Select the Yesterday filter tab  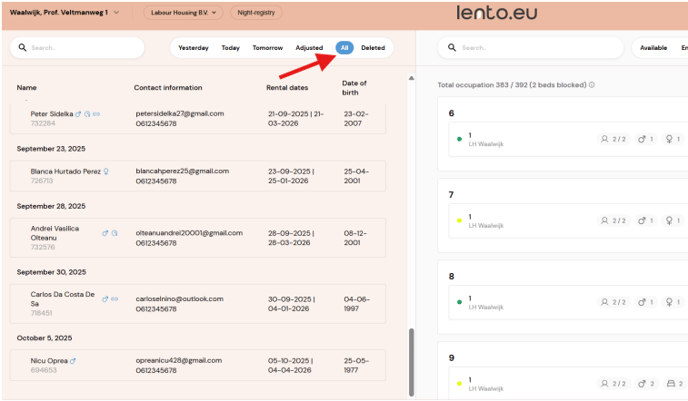[x=193, y=47]
